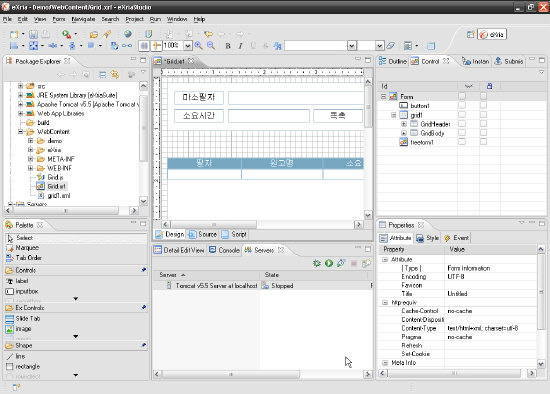Switch to the Style tab in Properties
The image size is (550, 394).
(427, 238)
